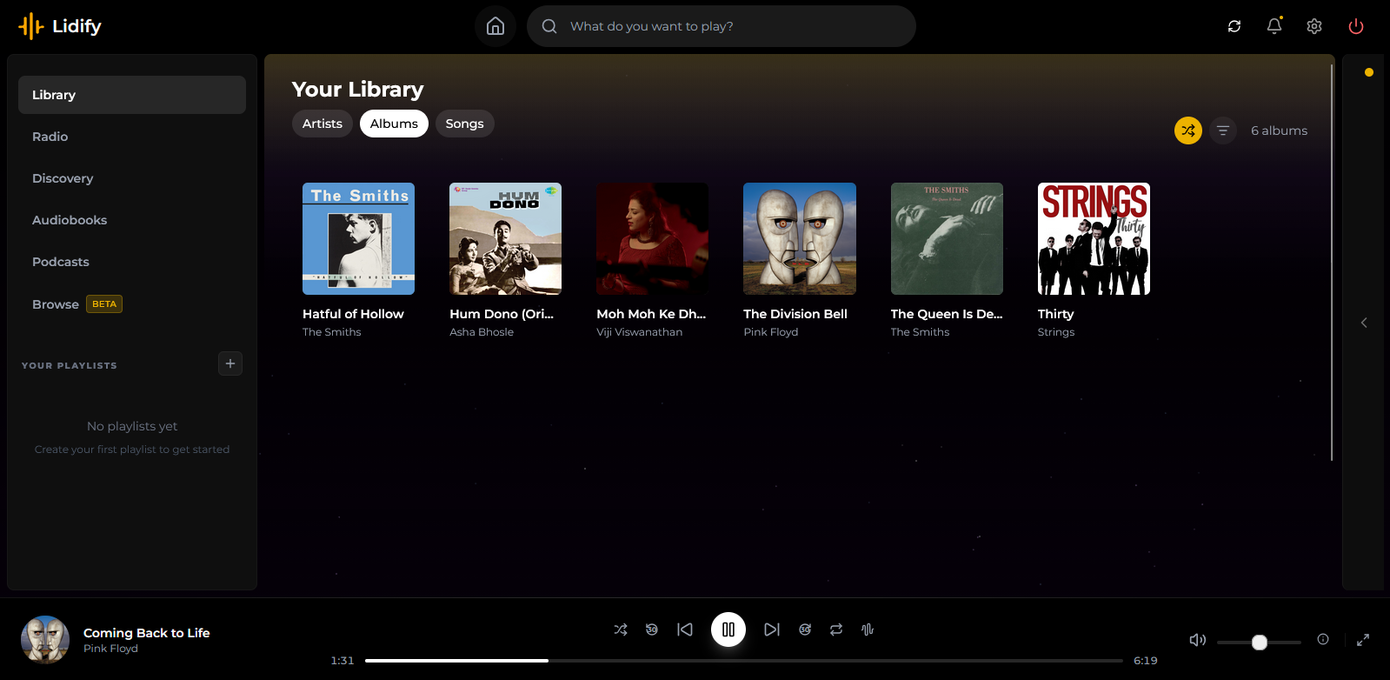The height and width of the screenshot is (680, 1390).
Task: Go to the Home button
Action: [495, 26]
